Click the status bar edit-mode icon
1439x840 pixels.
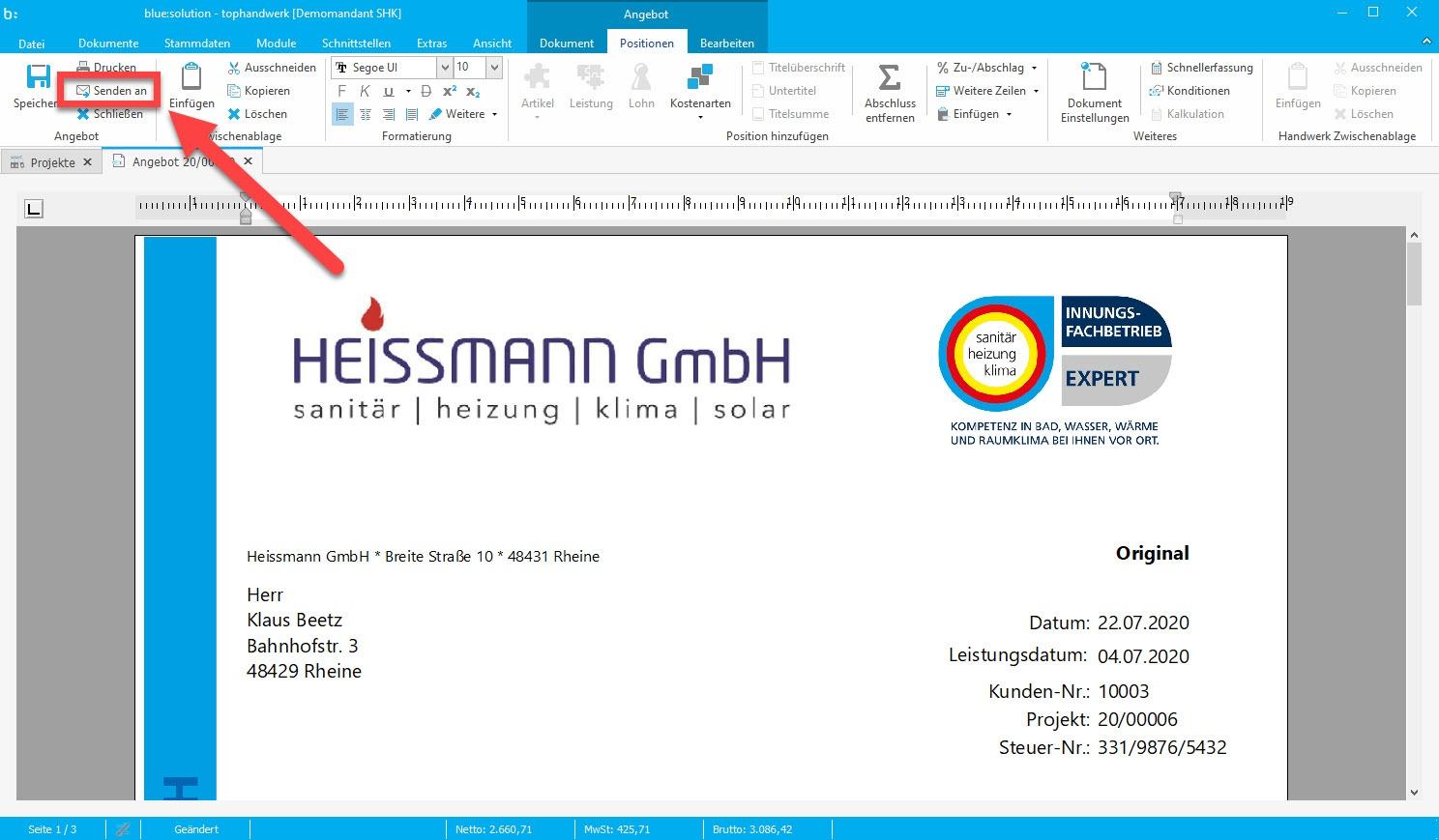click(x=123, y=829)
